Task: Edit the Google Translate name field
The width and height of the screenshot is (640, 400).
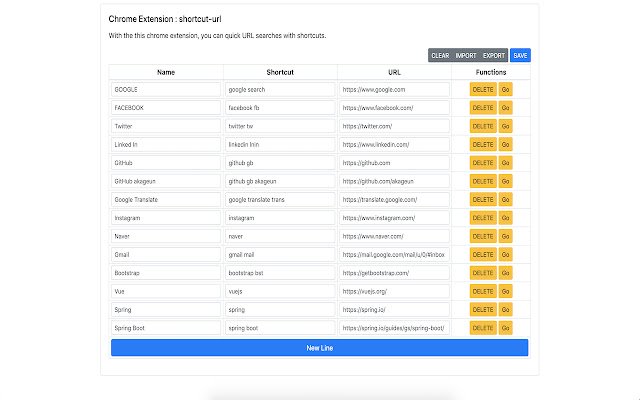Action: (166, 200)
